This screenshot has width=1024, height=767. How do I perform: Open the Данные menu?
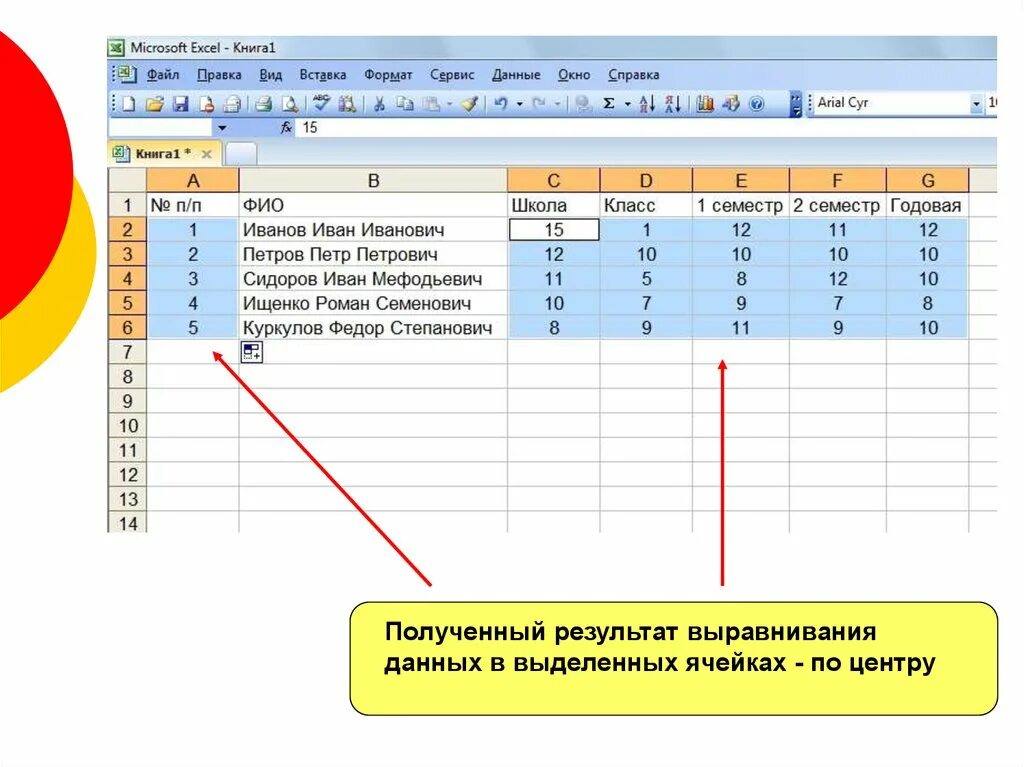516,74
